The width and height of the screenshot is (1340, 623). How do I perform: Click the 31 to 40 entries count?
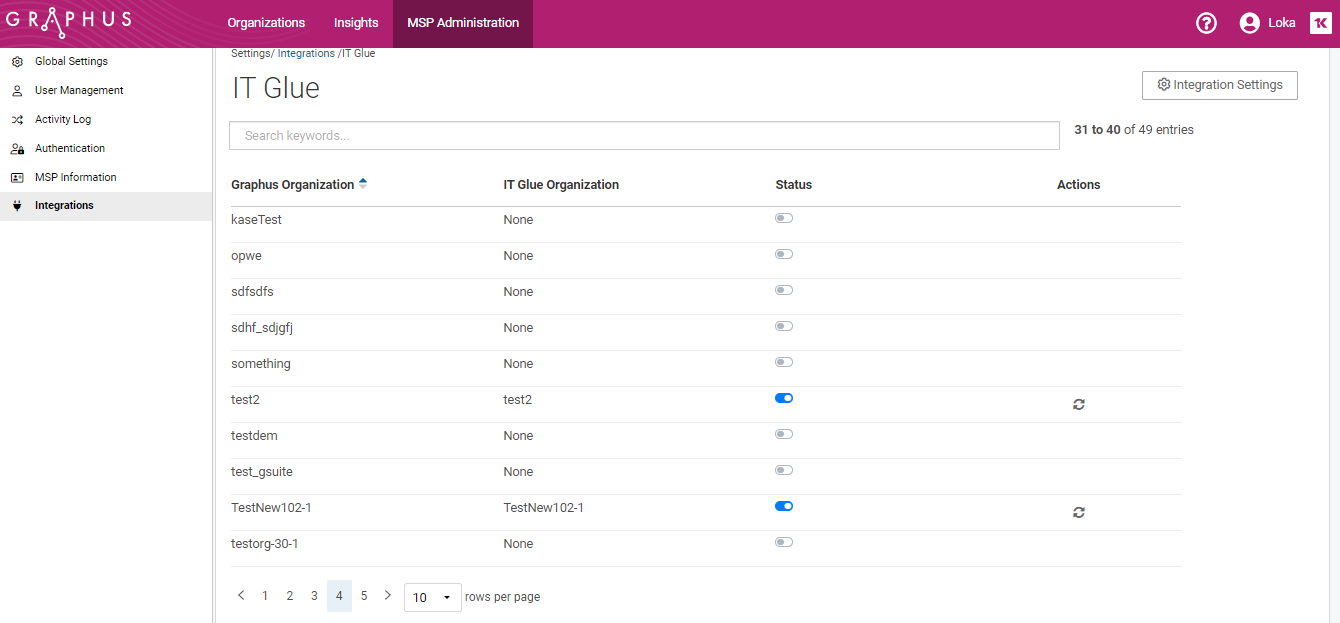(1134, 130)
